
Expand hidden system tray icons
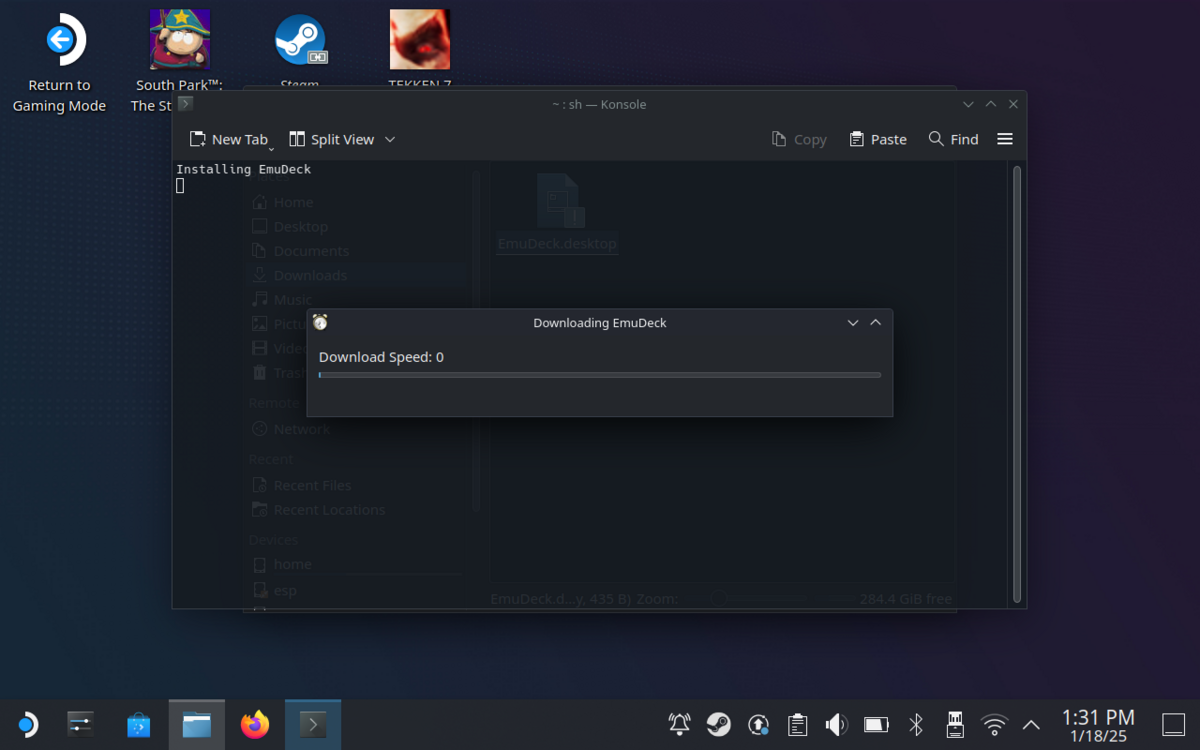point(1031,724)
